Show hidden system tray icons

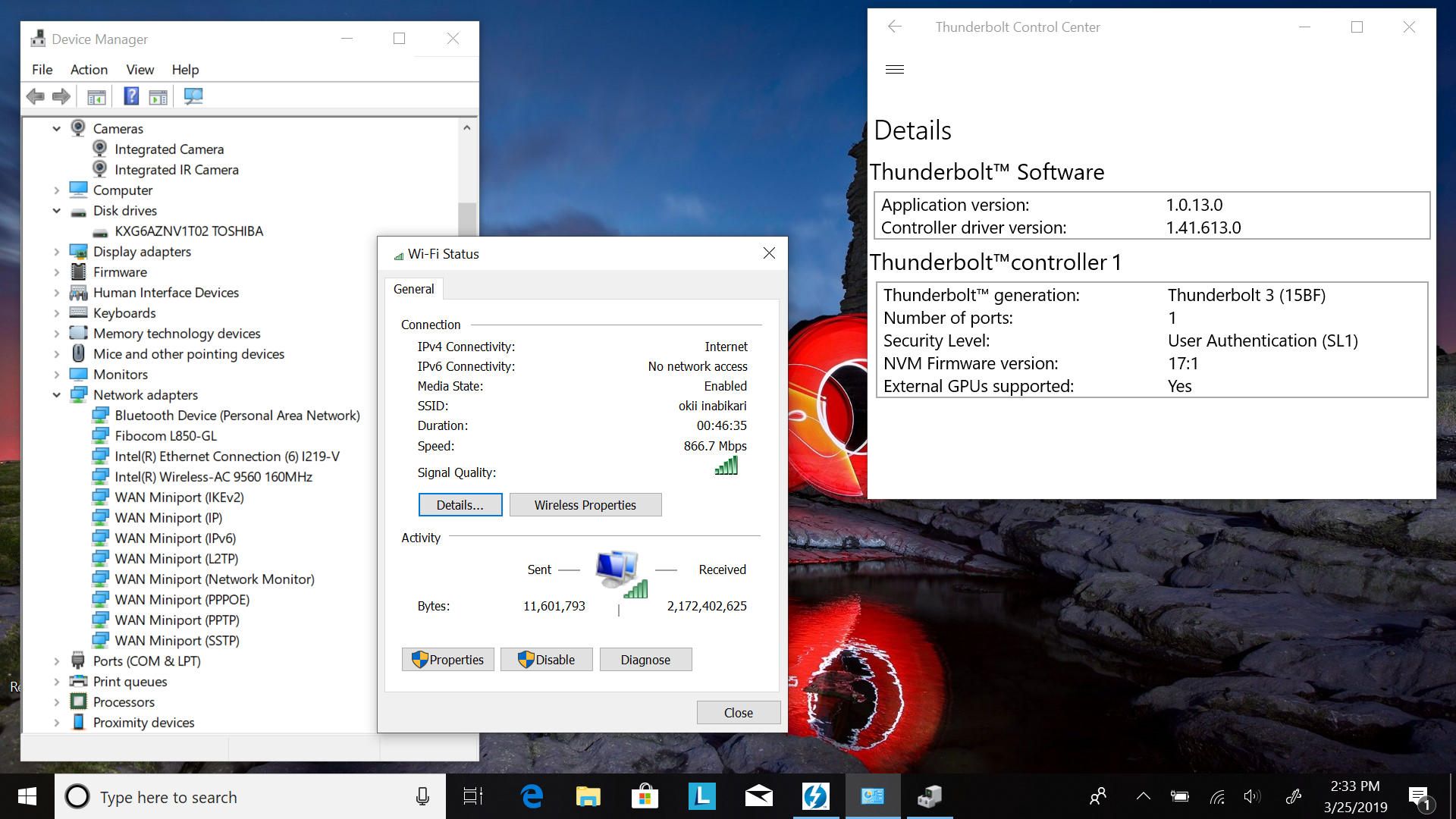(1144, 796)
